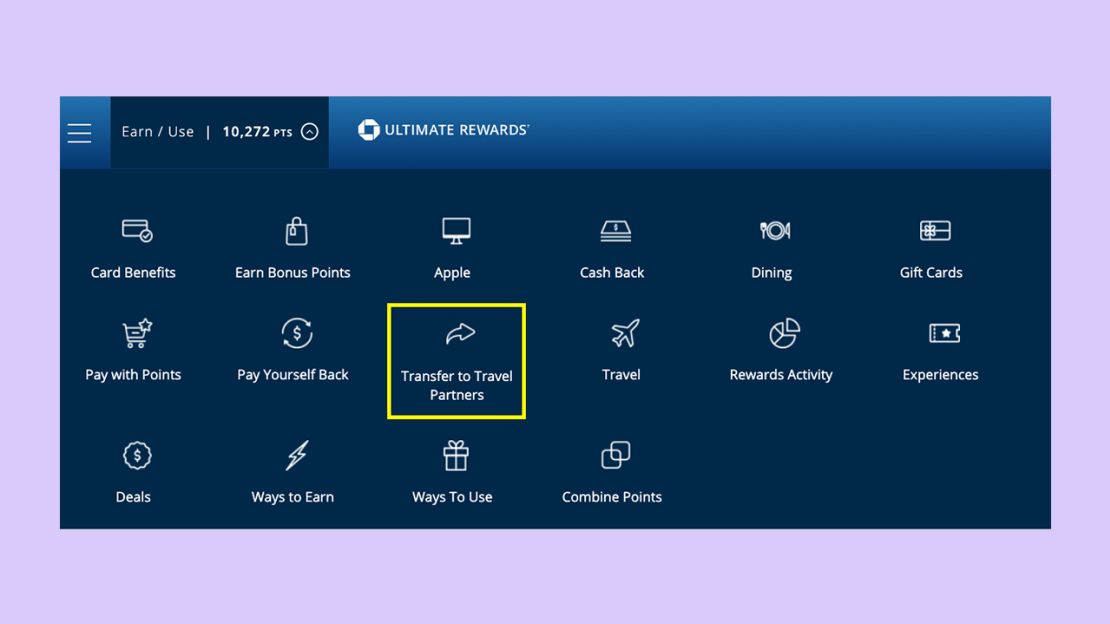Open the Pay with Points label
The image size is (1110, 624).
(x=133, y=375)
